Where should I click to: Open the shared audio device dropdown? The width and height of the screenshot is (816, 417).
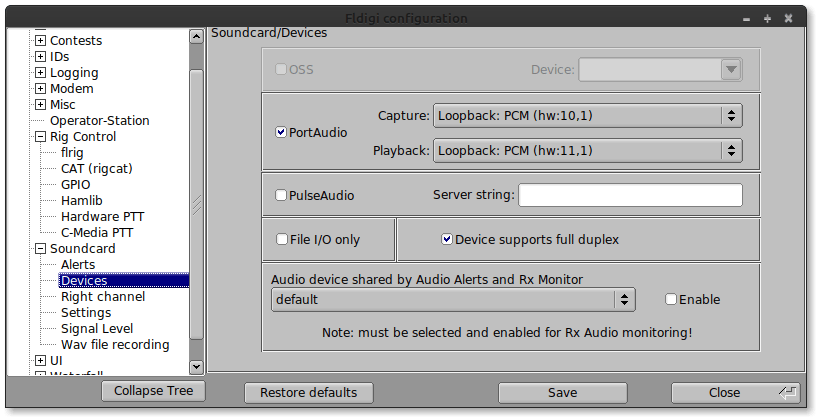pos(453,299)
